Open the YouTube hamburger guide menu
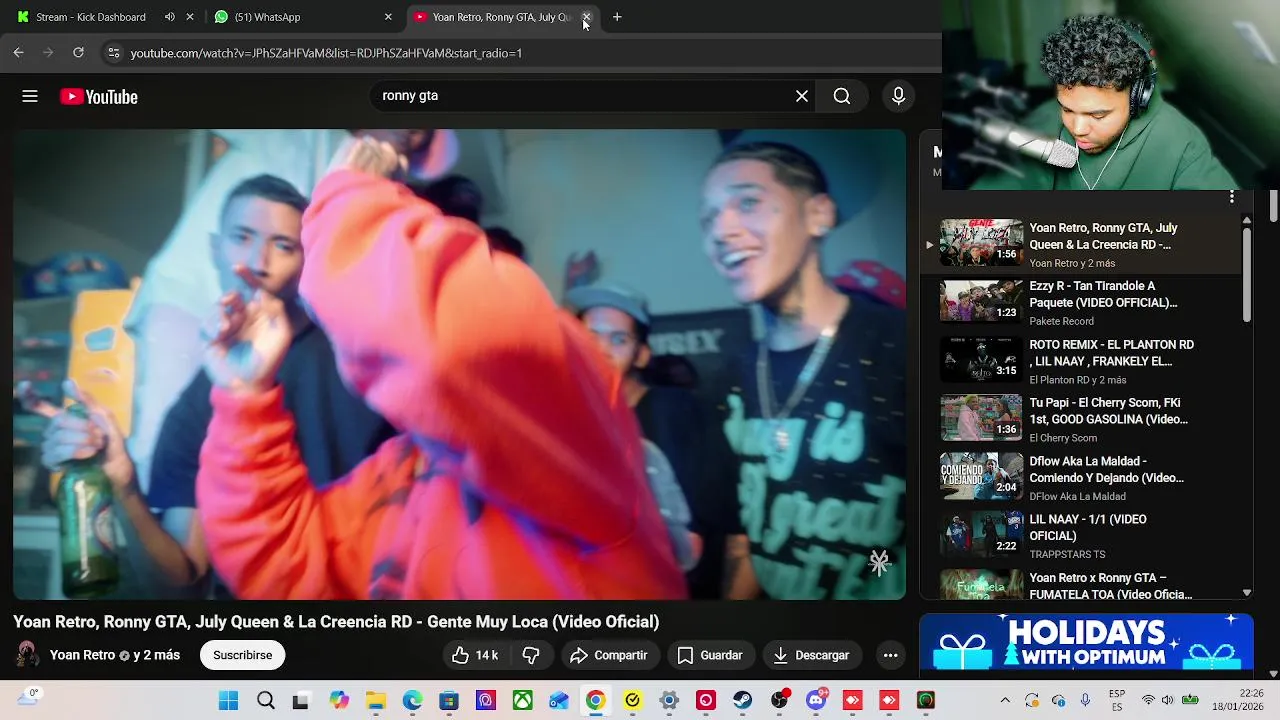The width and height of the screenshot is (1280, 720). coord(30,96)
